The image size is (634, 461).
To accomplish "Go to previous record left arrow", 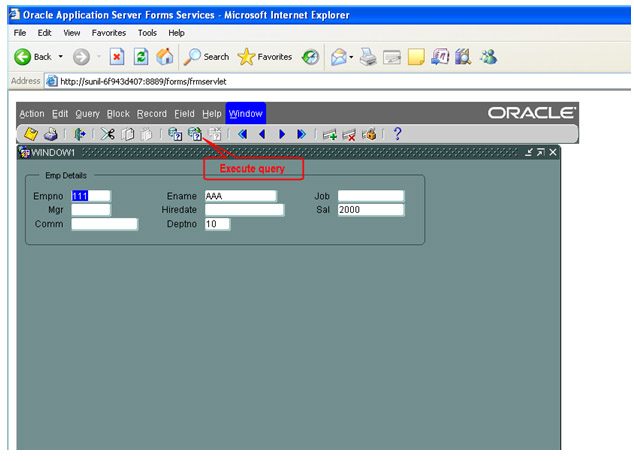I will coord(262,134).
